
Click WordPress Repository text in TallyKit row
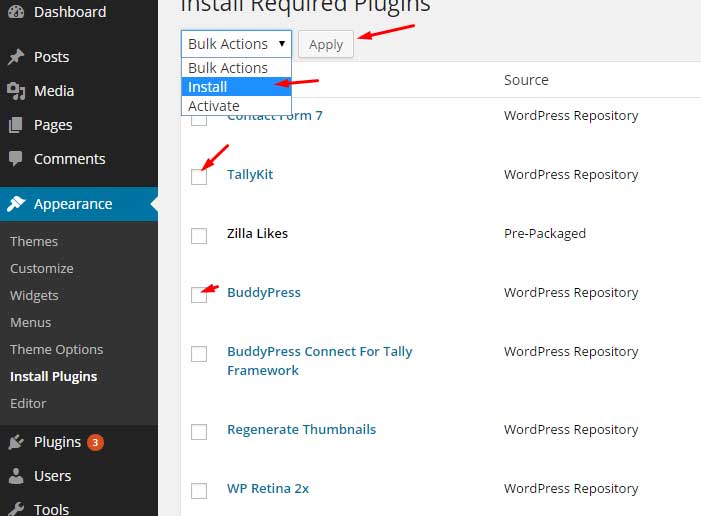[x=571, y=174]
